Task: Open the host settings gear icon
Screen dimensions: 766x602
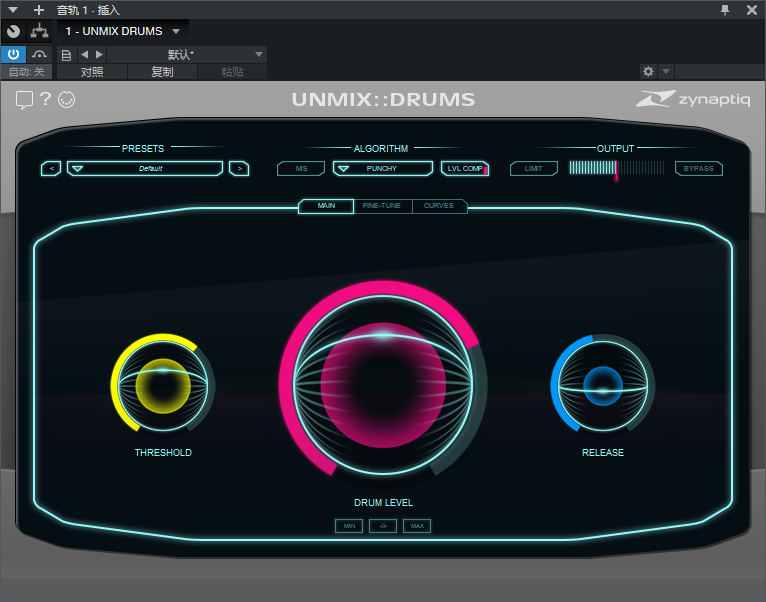Action: (648, 72)
